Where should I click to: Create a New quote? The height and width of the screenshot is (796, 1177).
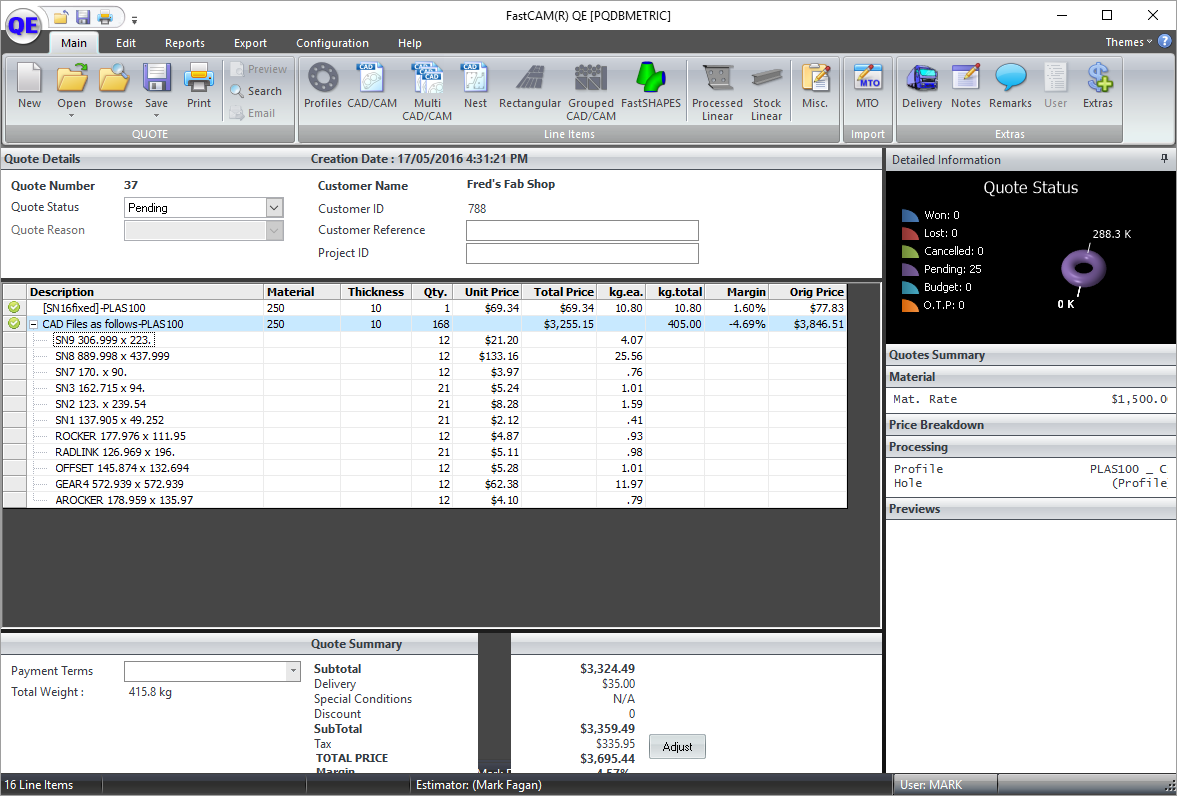tap(29, 86)
